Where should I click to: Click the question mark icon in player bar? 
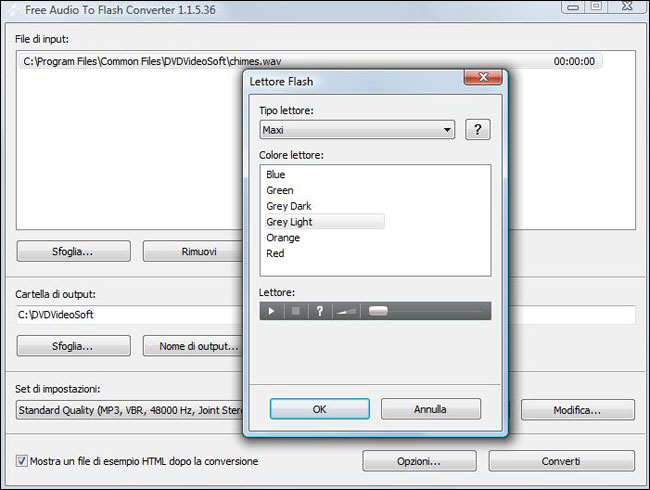[x=320, y=311]
